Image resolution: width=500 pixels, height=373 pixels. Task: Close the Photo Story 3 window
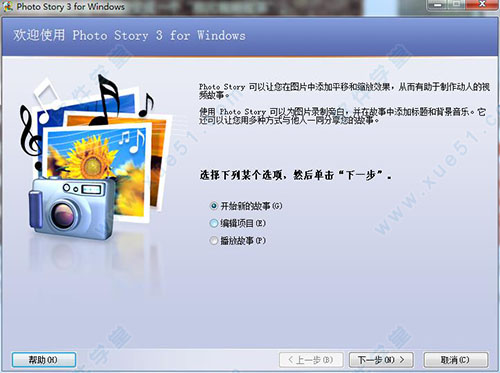[482, 5]
